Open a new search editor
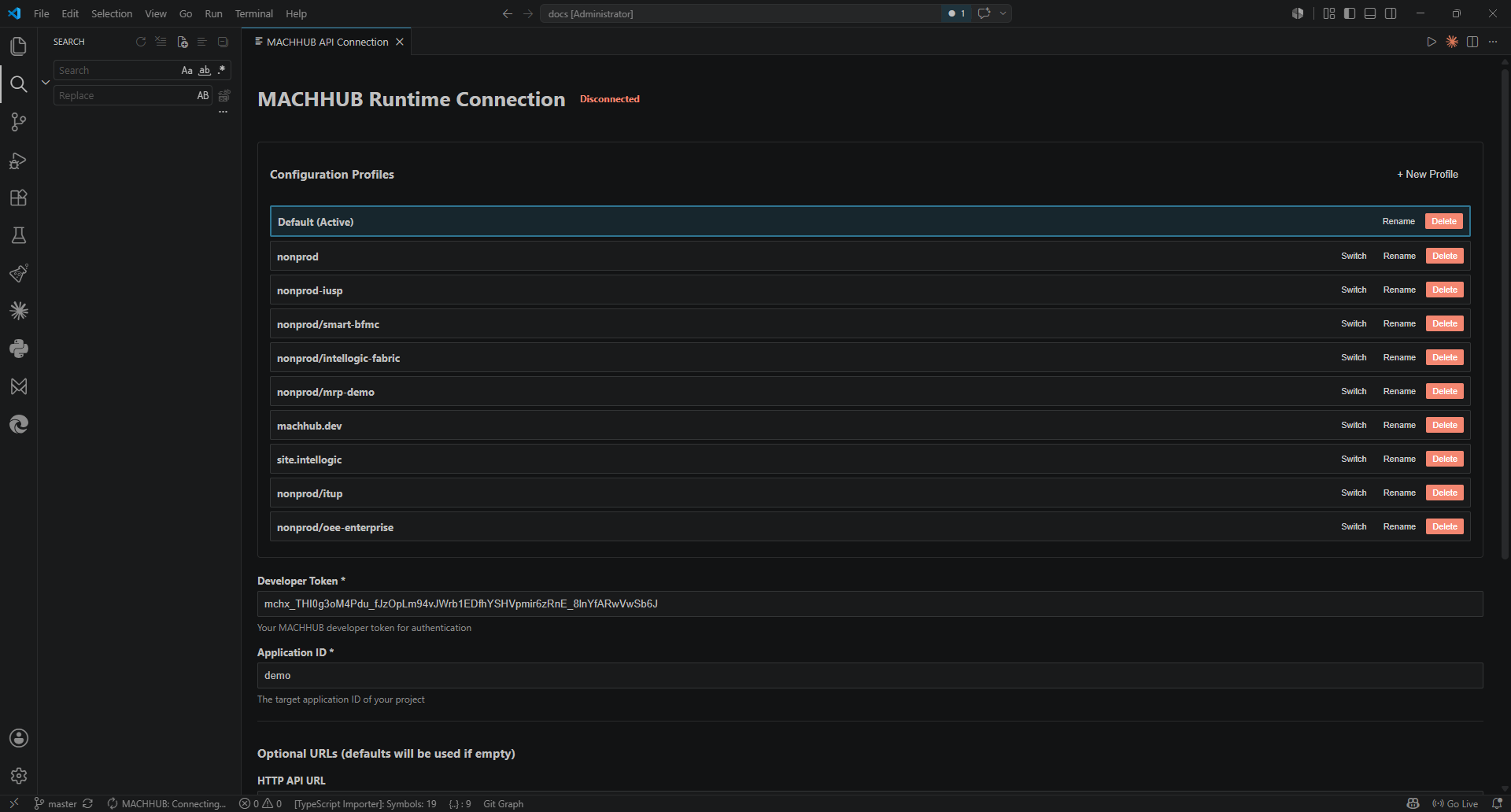 [183, 42]
